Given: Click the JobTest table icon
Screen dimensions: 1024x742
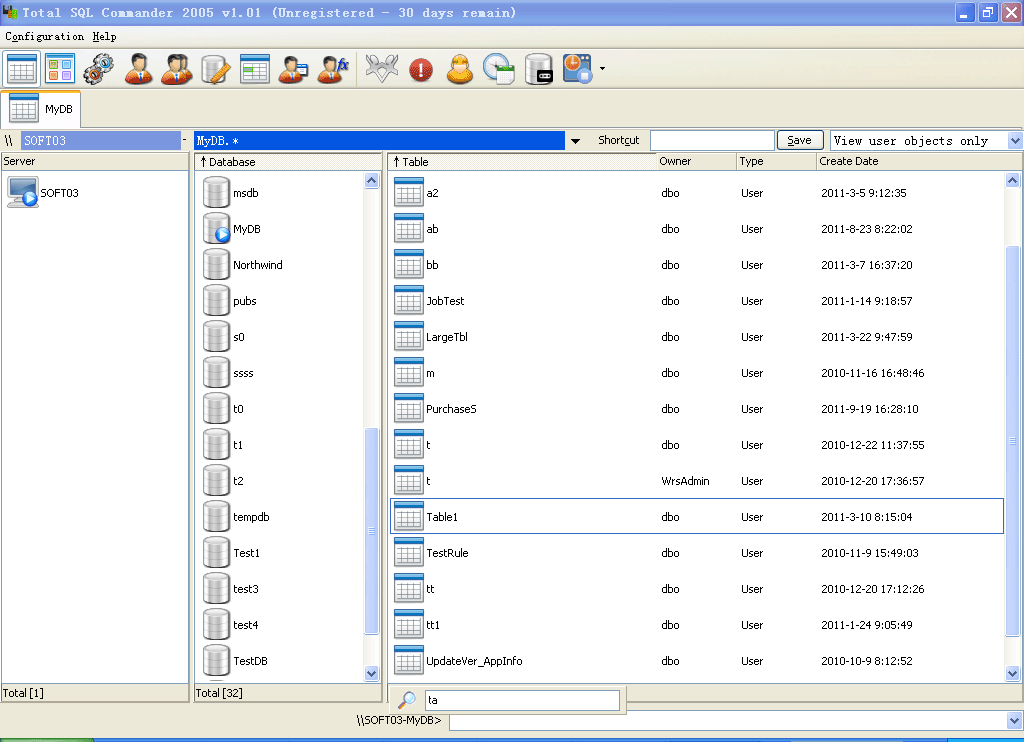Looking at the screenshot, I should click(x=409, y=300).
